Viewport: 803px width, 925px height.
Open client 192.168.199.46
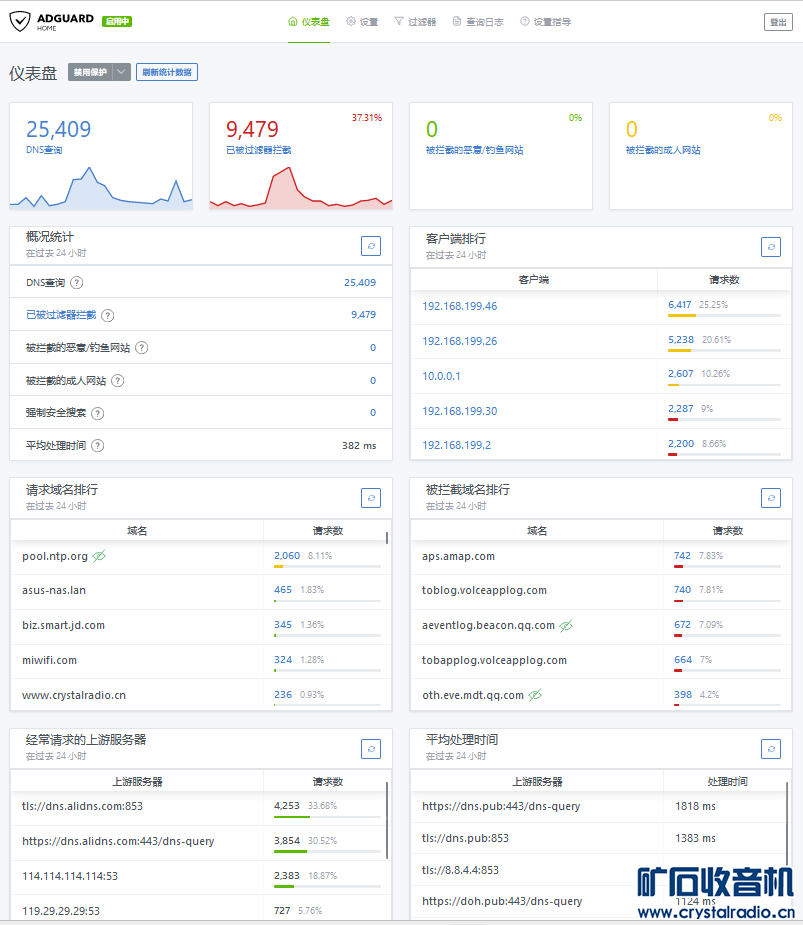[460, 306]
